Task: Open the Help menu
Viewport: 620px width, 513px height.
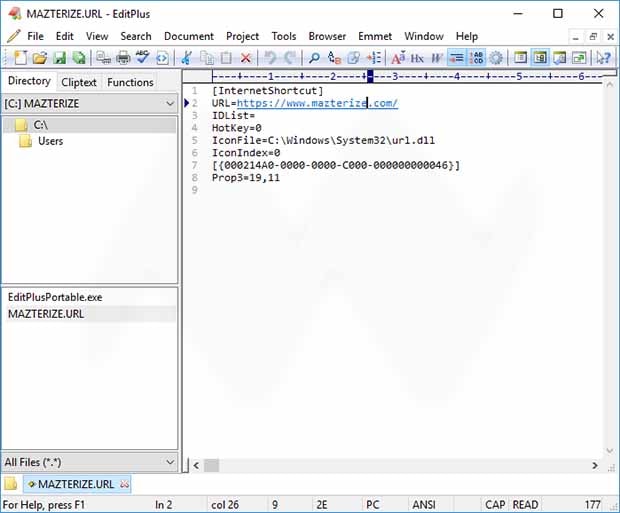Action: [x=467, y=36]
